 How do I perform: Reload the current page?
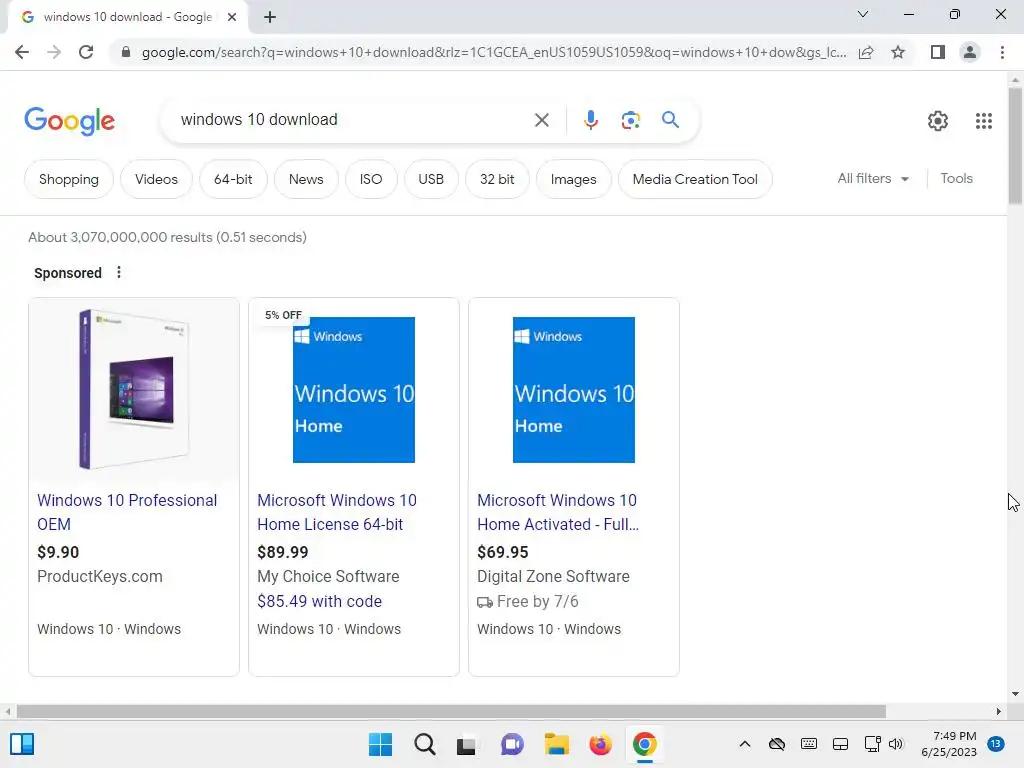point(86,52)
